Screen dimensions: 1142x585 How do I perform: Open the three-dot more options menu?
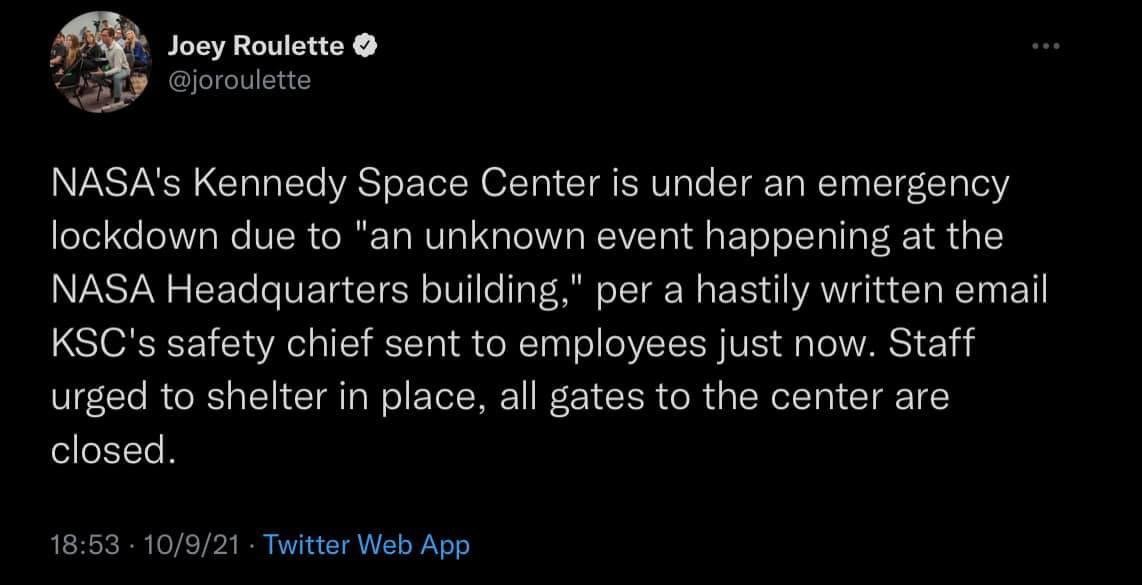(1047, 47)
